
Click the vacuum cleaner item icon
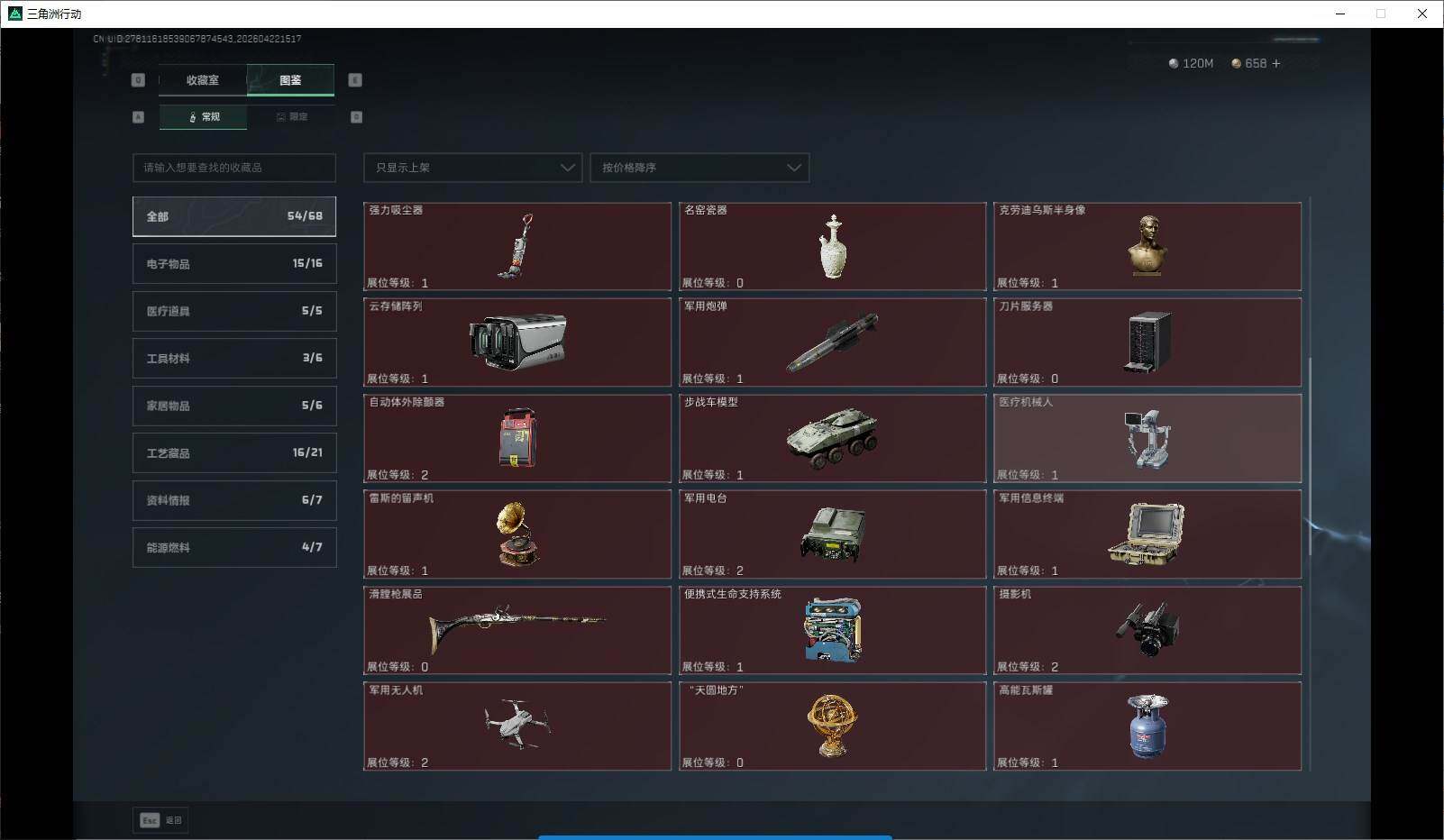tap(516, 246)
